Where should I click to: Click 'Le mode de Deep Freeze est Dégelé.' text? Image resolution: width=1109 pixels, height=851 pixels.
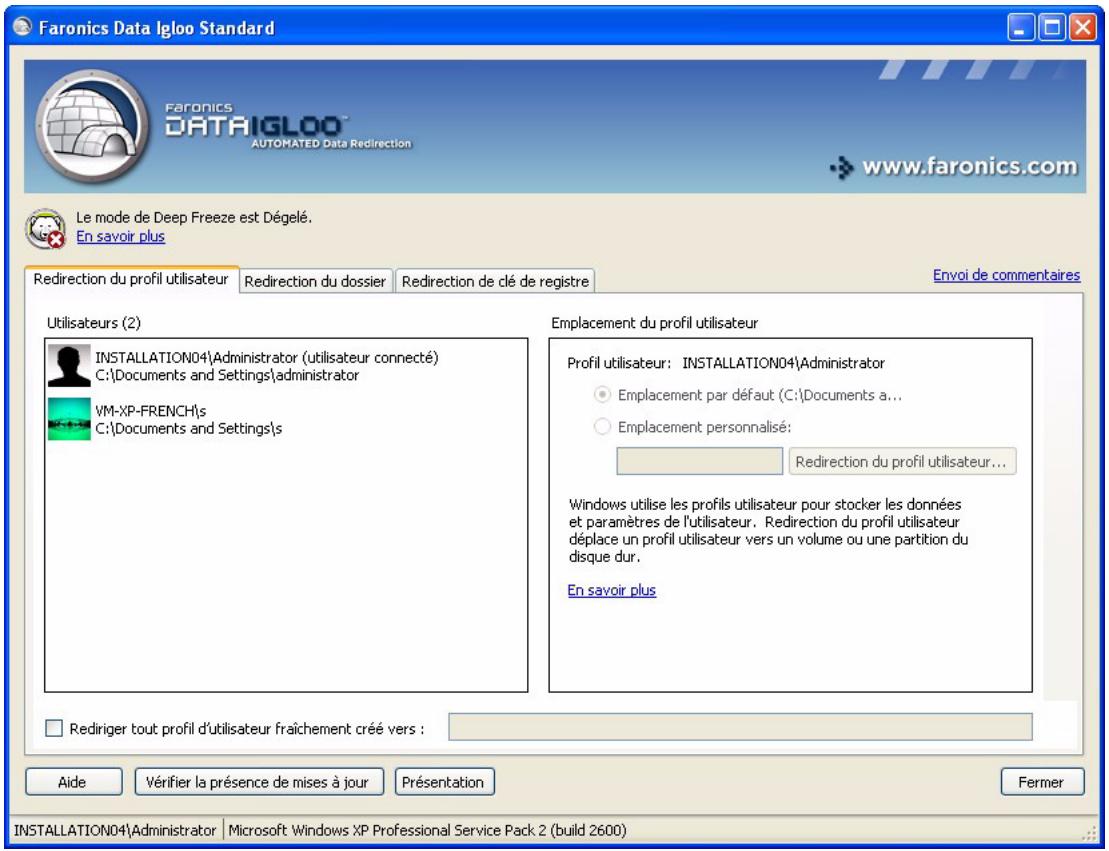(x=194, y=217)
